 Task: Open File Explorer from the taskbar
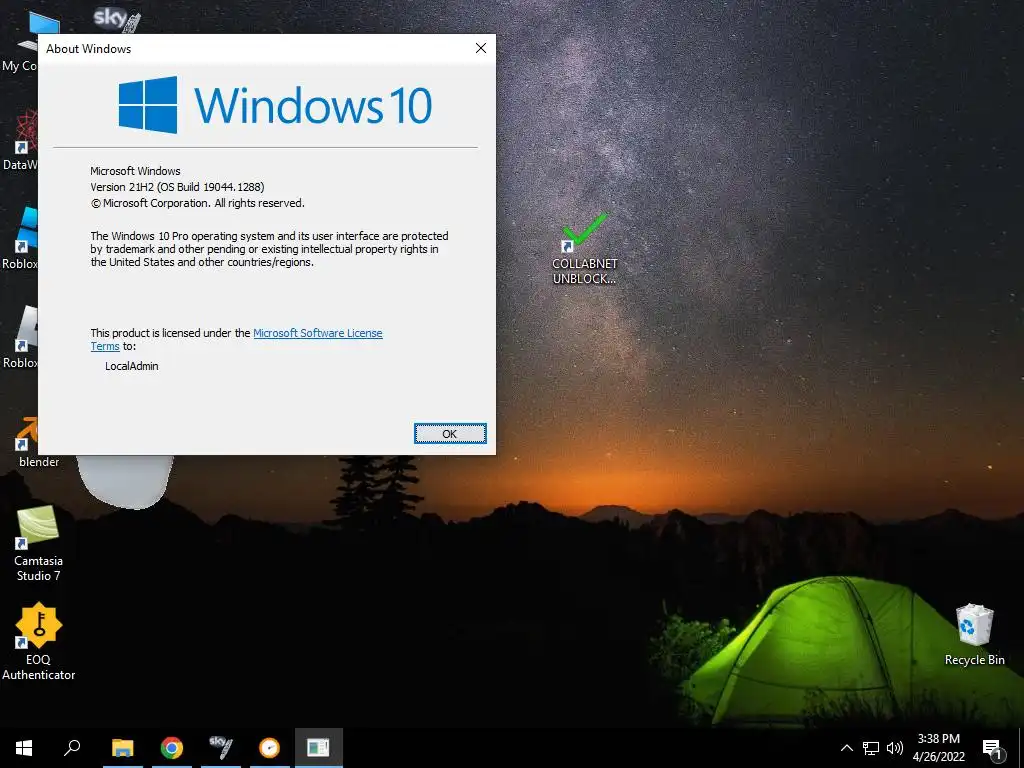[123, 748]
